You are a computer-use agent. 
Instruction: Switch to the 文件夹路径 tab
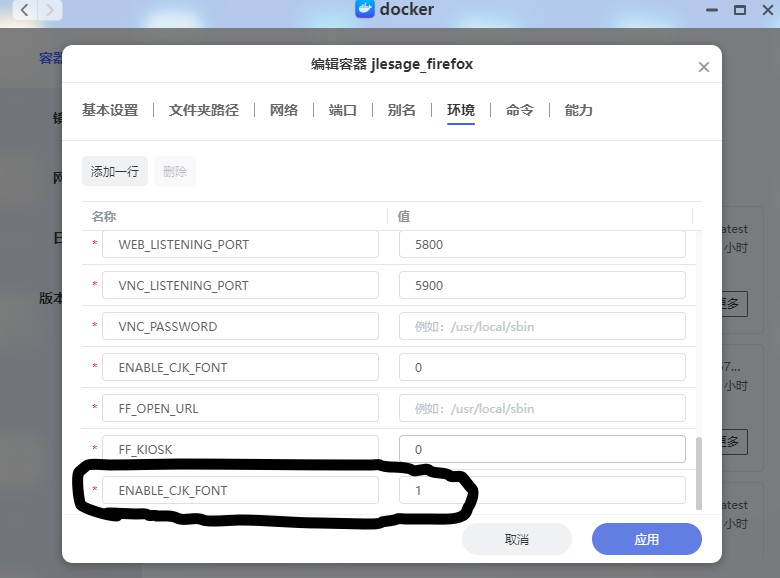(204, 110)
